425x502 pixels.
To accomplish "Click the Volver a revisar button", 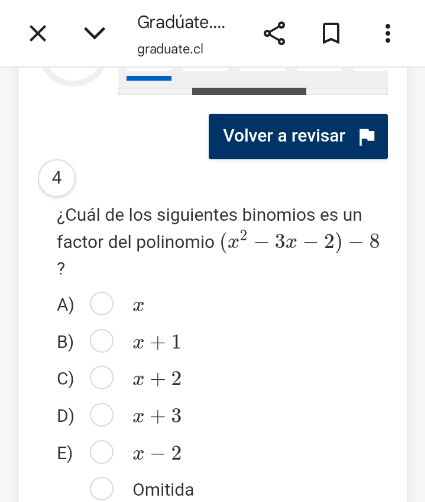I will (298, 136).
